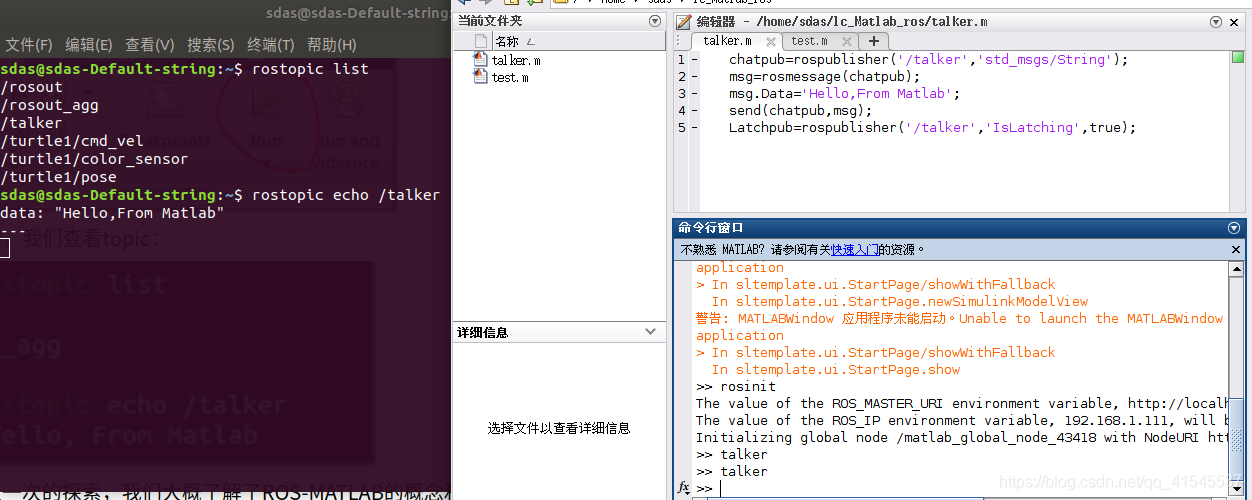This screenshot has width=1252, height=500.
Task: Close the talker.m editor tab
Action: (x=773, y=41)
